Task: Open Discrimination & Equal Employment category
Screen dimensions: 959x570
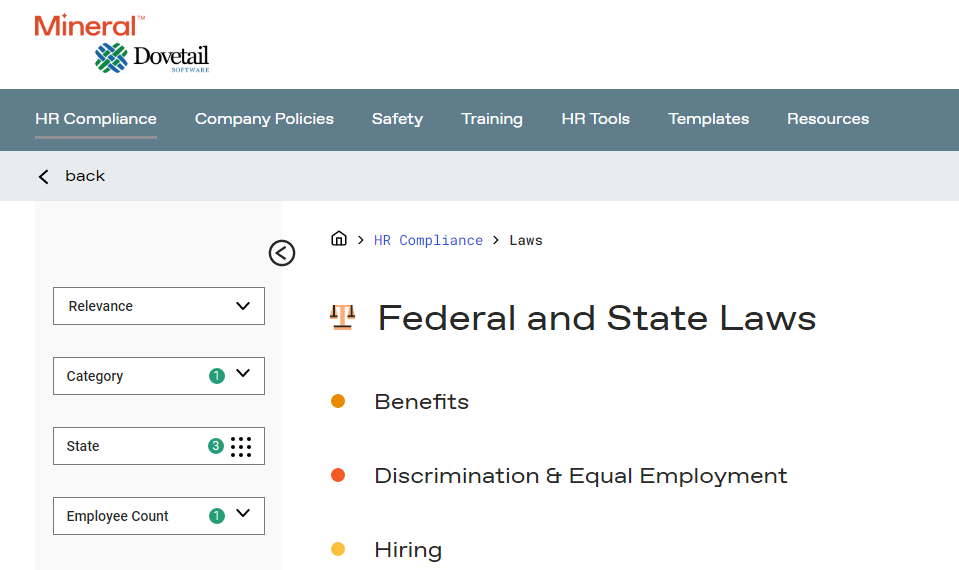Action: point(580,476)
